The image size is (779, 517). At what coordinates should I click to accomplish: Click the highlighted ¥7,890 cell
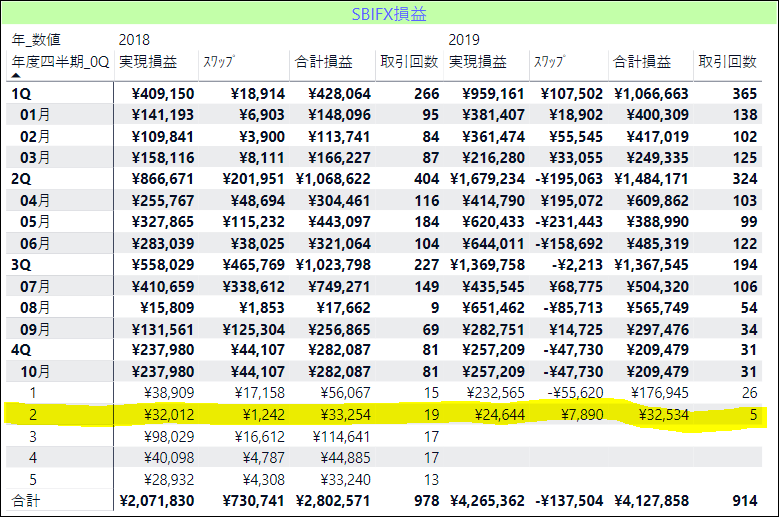582,415
